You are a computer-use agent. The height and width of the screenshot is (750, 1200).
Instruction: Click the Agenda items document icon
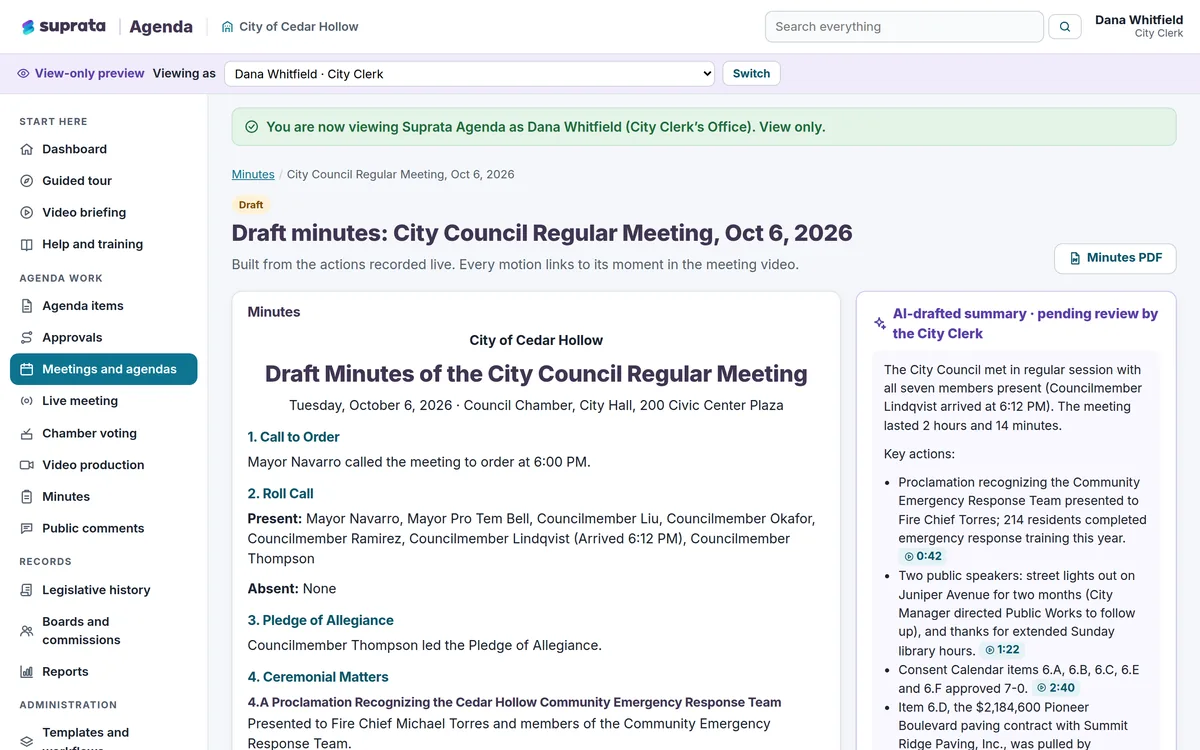(27, 306)
